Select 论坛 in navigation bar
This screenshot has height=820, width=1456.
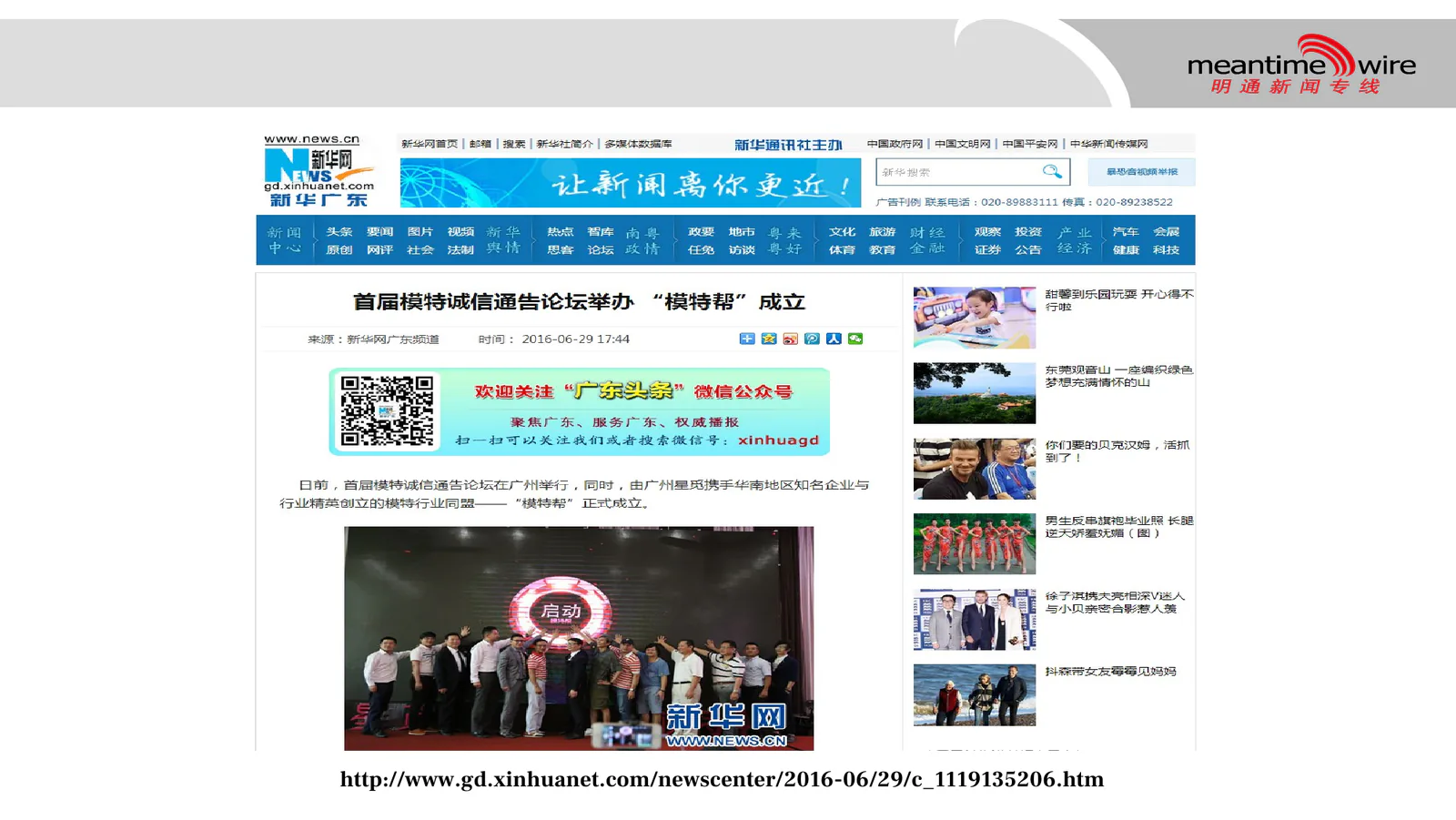pyautogui.click(x=601, y=250)
